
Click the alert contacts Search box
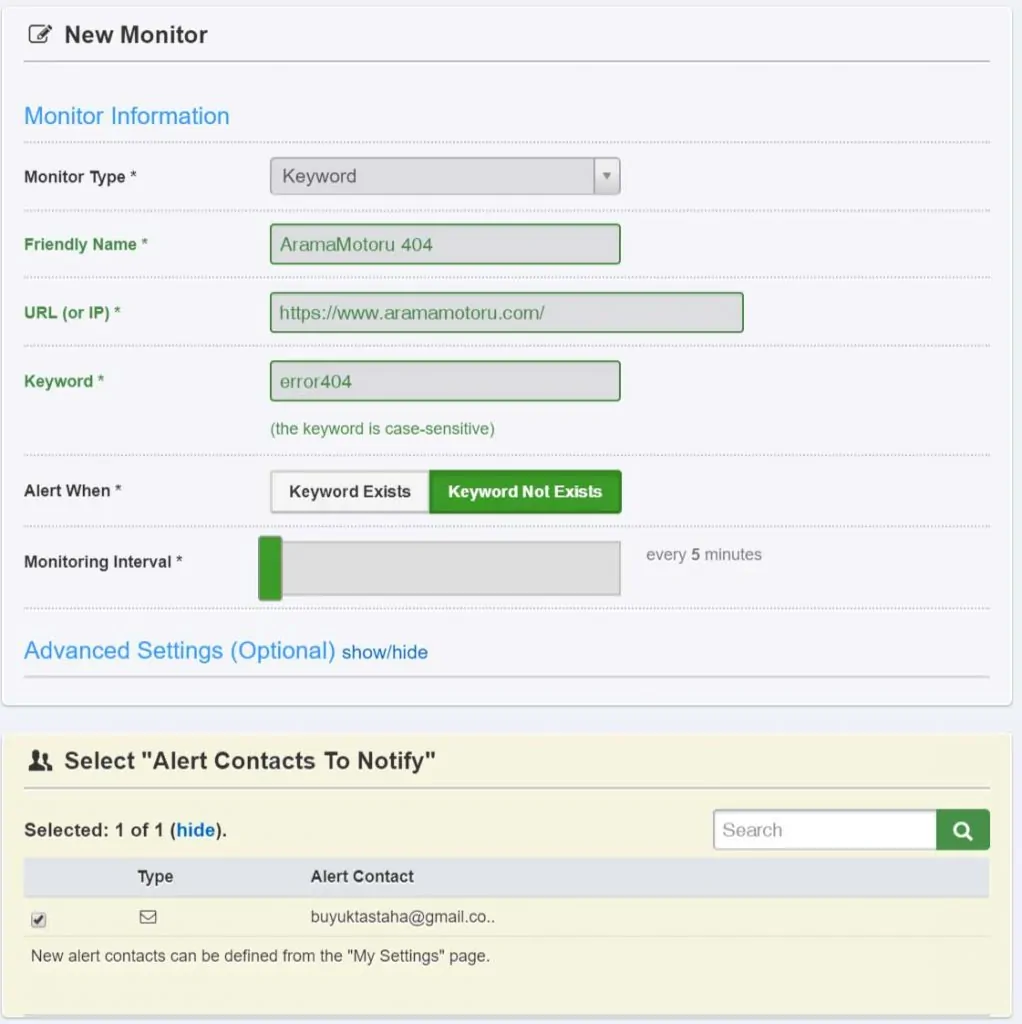(825, 830)
